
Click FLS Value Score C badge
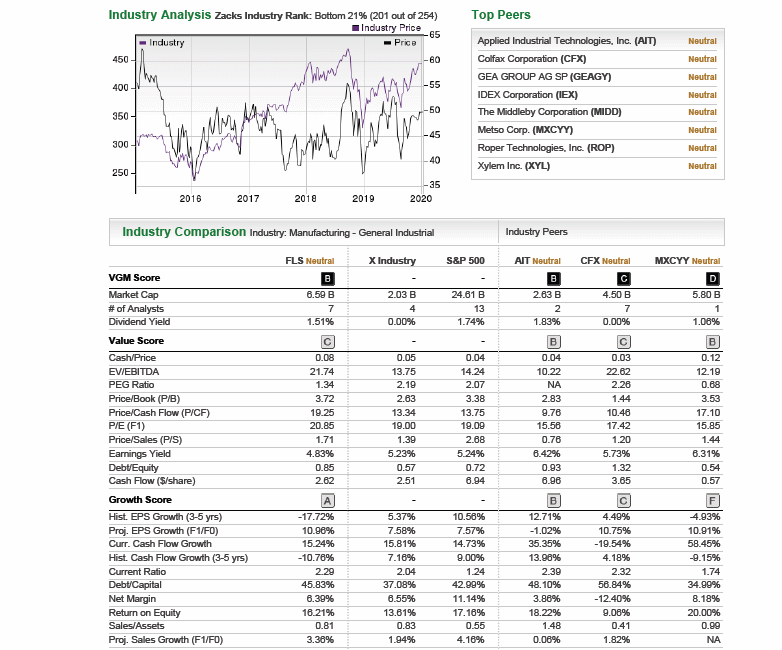pos(328,342)
